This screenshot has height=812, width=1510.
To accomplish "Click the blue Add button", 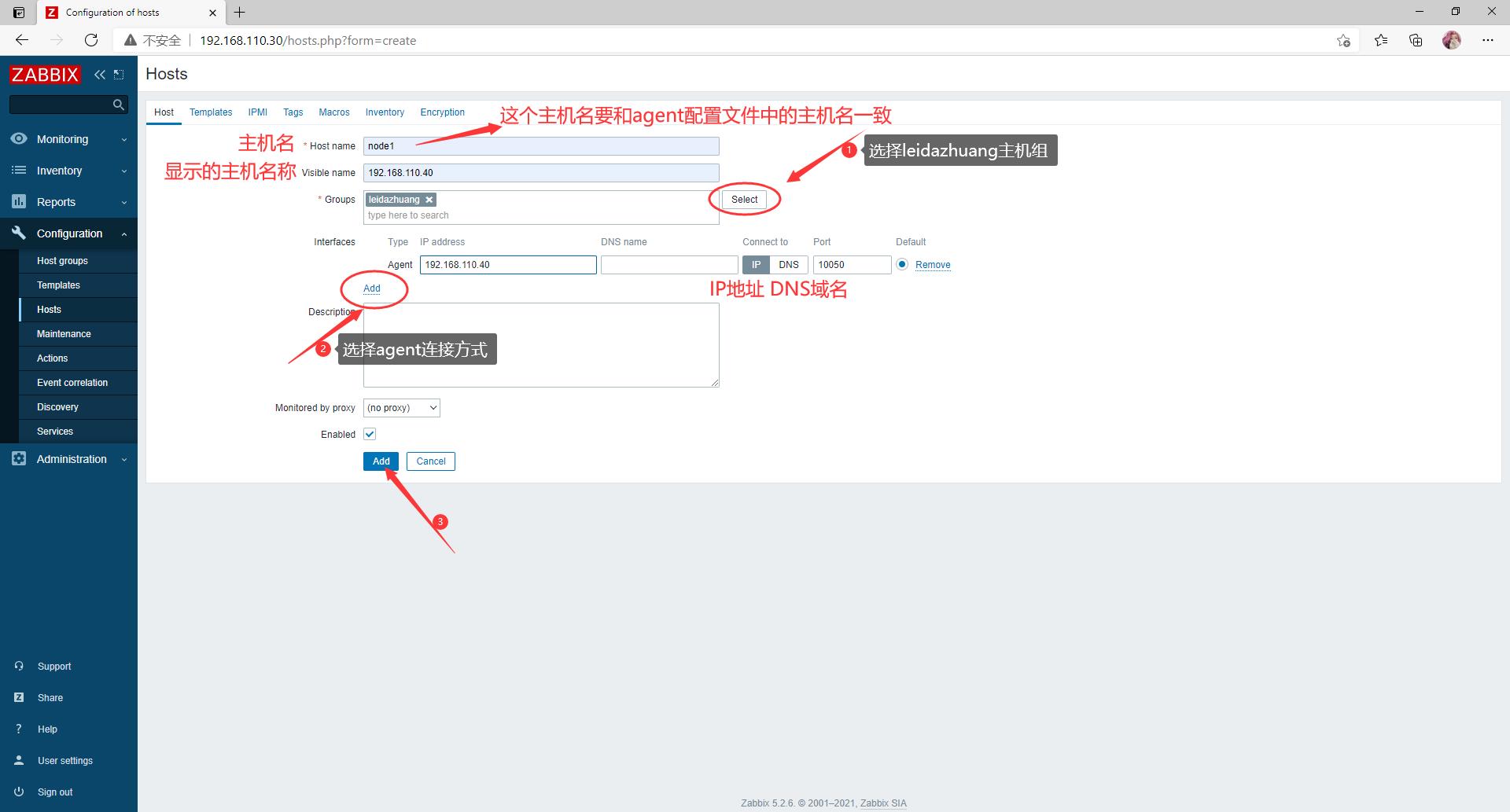I will point(381,461).
